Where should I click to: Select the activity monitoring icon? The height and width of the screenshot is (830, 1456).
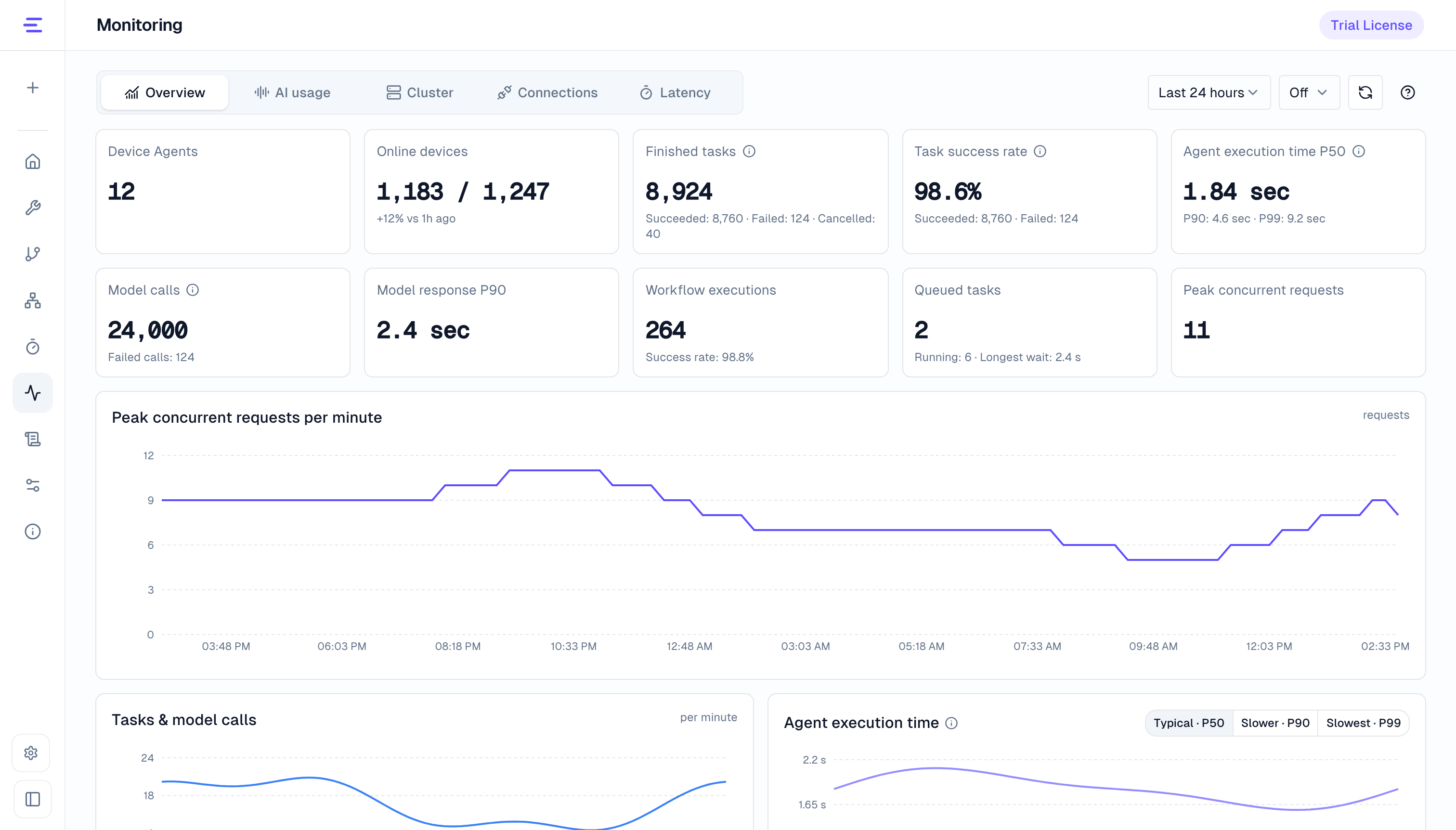32,393
